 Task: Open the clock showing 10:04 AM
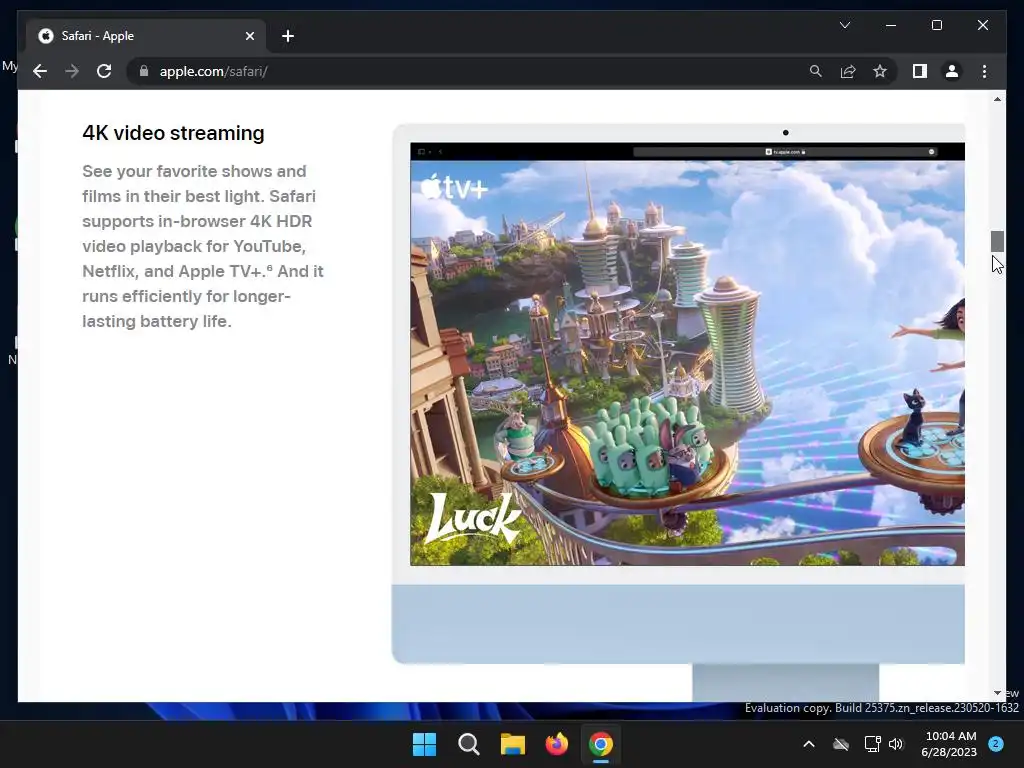click(x=950, y=744)
